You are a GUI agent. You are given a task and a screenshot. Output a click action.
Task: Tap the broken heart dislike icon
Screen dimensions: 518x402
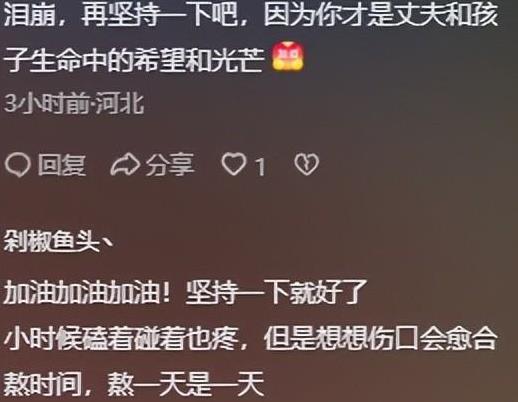pyautogui.click(x=307, y=164)
